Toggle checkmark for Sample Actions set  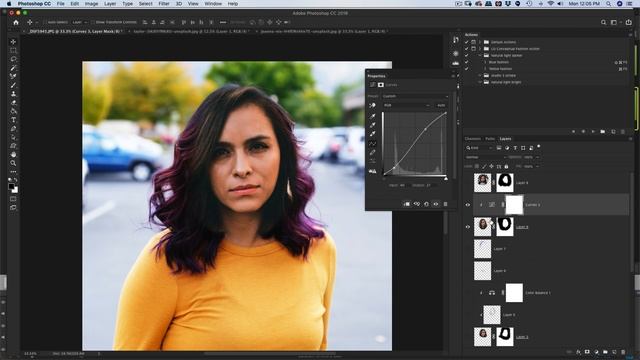pos(467,42)
